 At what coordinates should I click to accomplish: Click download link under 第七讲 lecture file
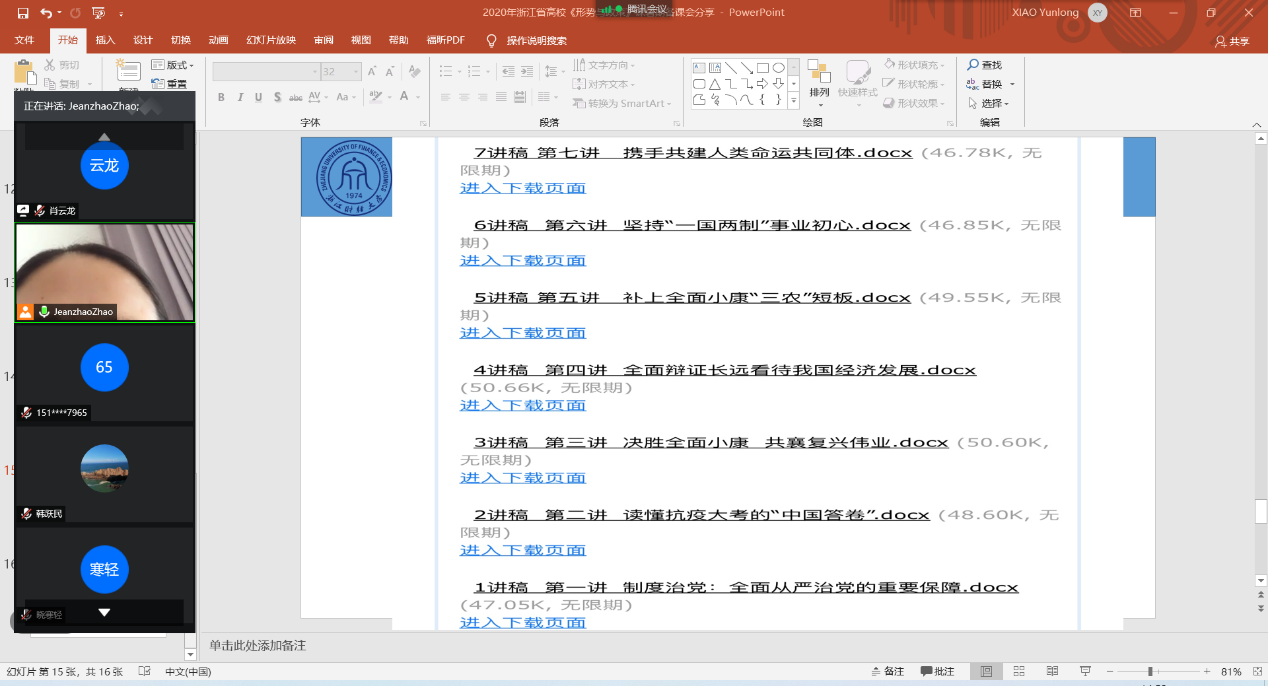tap(522, 188)
